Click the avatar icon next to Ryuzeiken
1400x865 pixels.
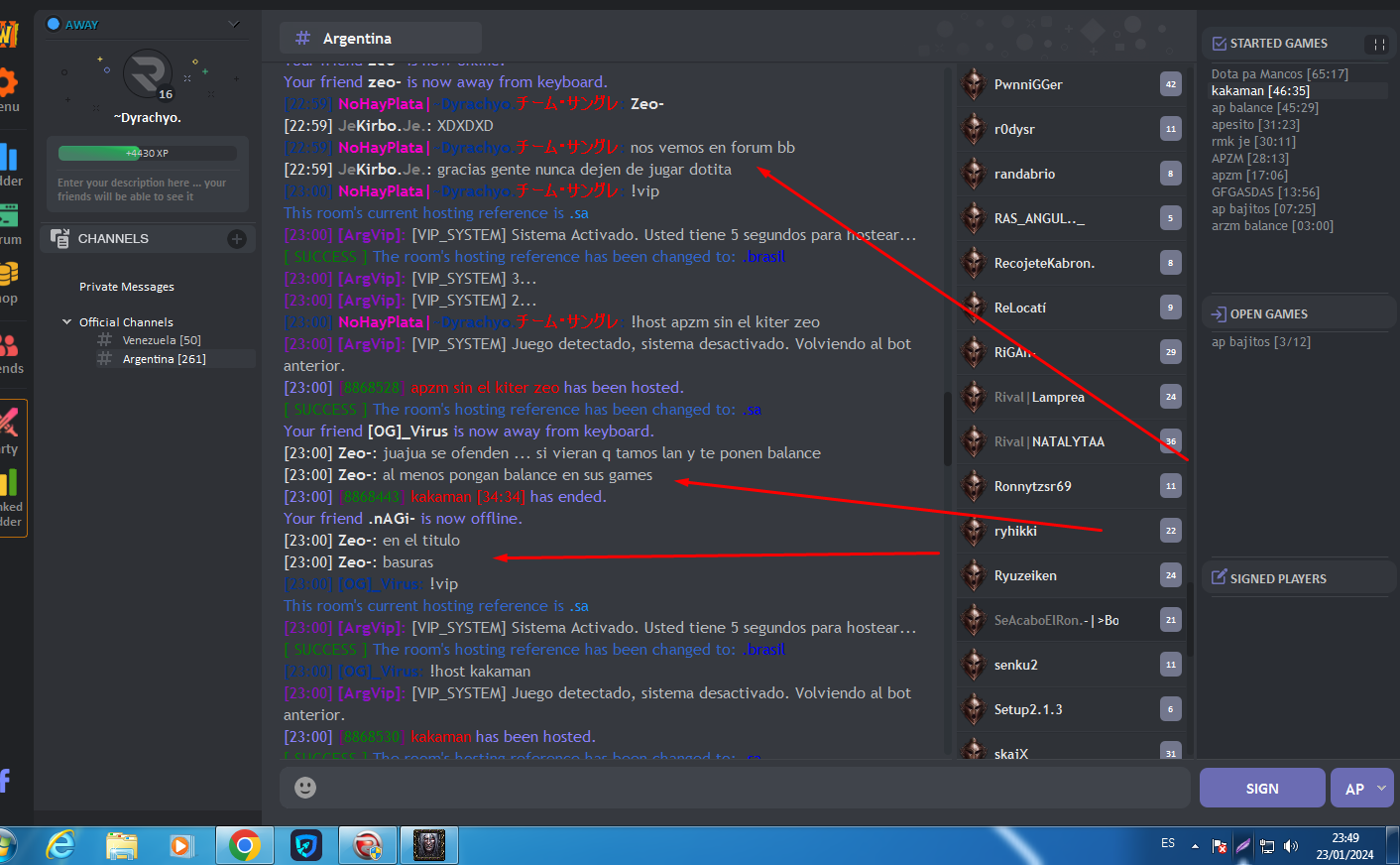[x=974, y=575]
